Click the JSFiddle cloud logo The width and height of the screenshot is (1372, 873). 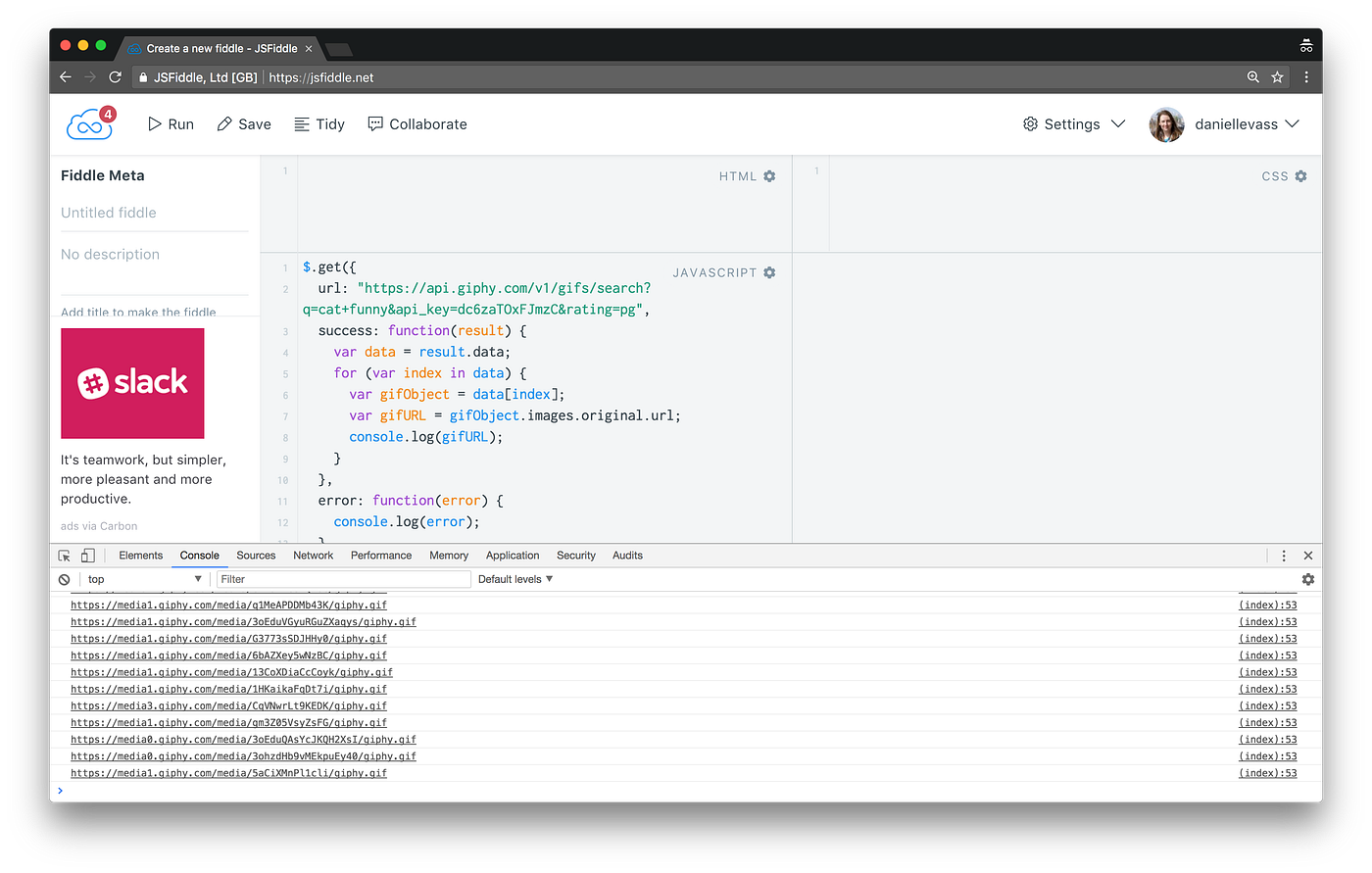[88, 122]
